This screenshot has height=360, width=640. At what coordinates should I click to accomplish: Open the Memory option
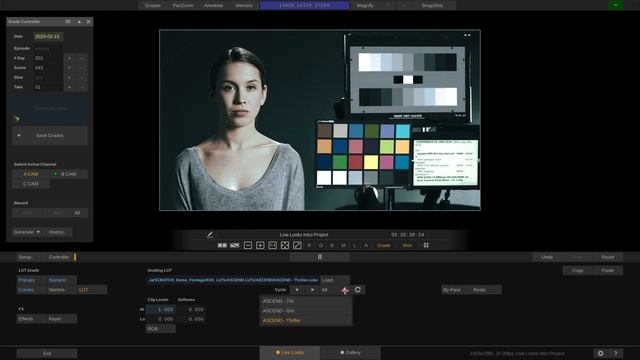244,5
